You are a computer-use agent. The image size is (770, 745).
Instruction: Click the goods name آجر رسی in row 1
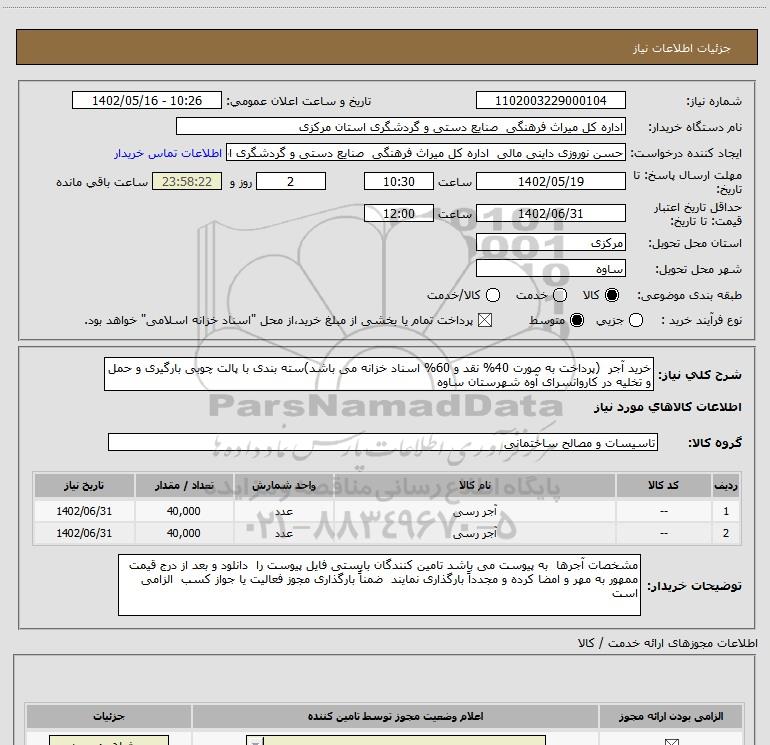474,511
